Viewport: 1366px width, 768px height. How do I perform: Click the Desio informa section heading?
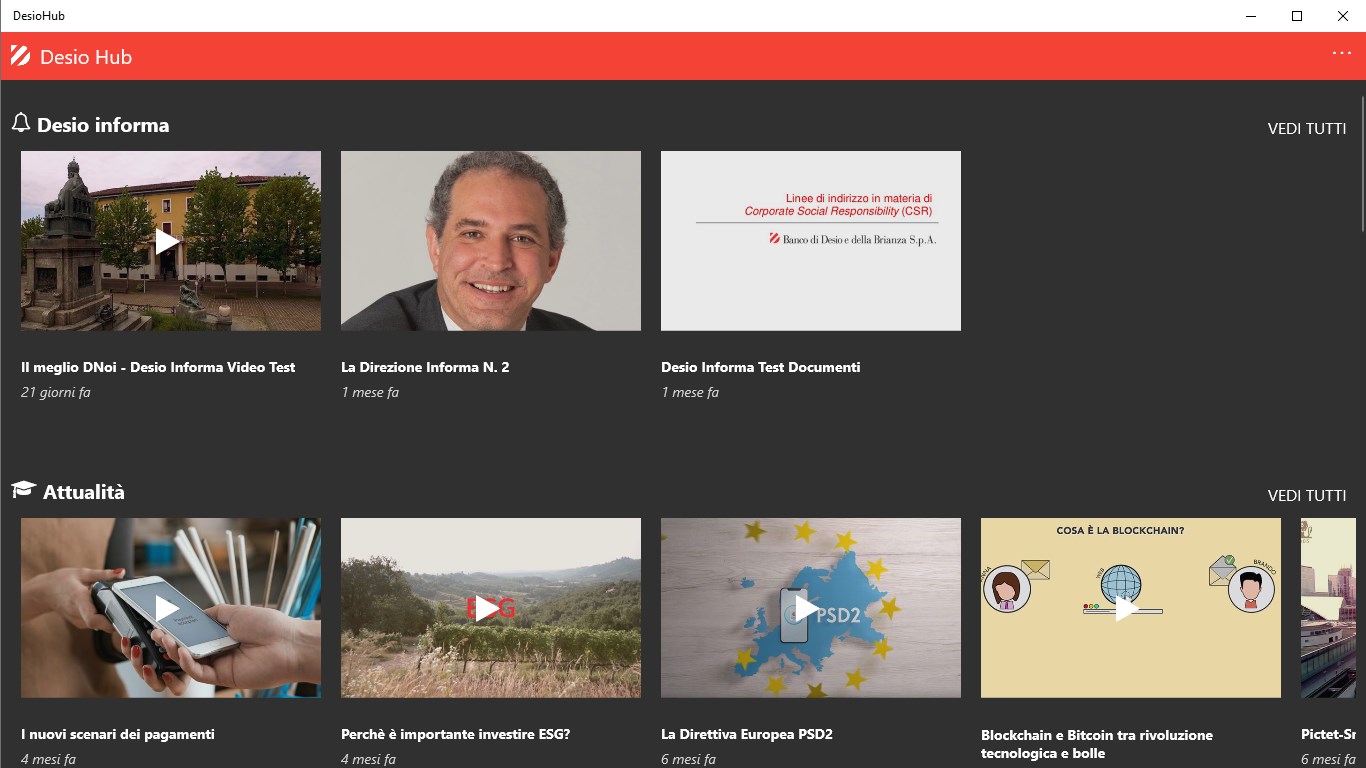pyautogui.click(x=103, y=125)
